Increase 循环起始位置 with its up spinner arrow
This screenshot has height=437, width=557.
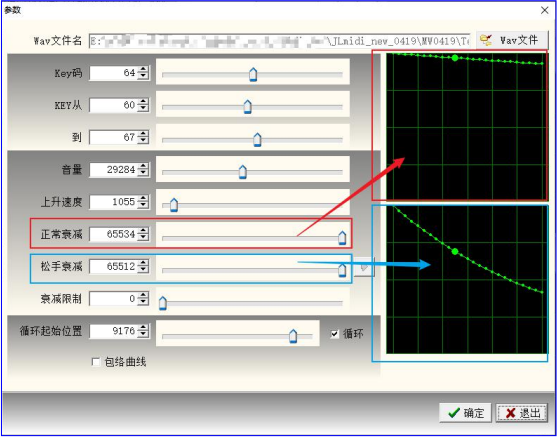click(143, 328)
